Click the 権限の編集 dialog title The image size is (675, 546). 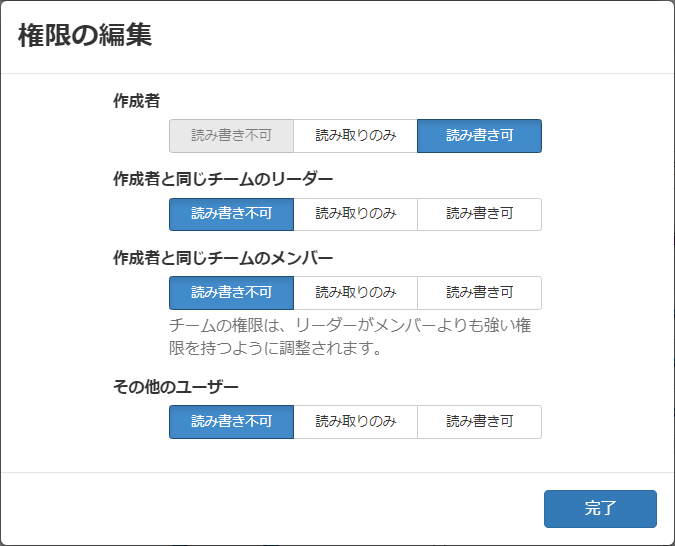[85, 35]
